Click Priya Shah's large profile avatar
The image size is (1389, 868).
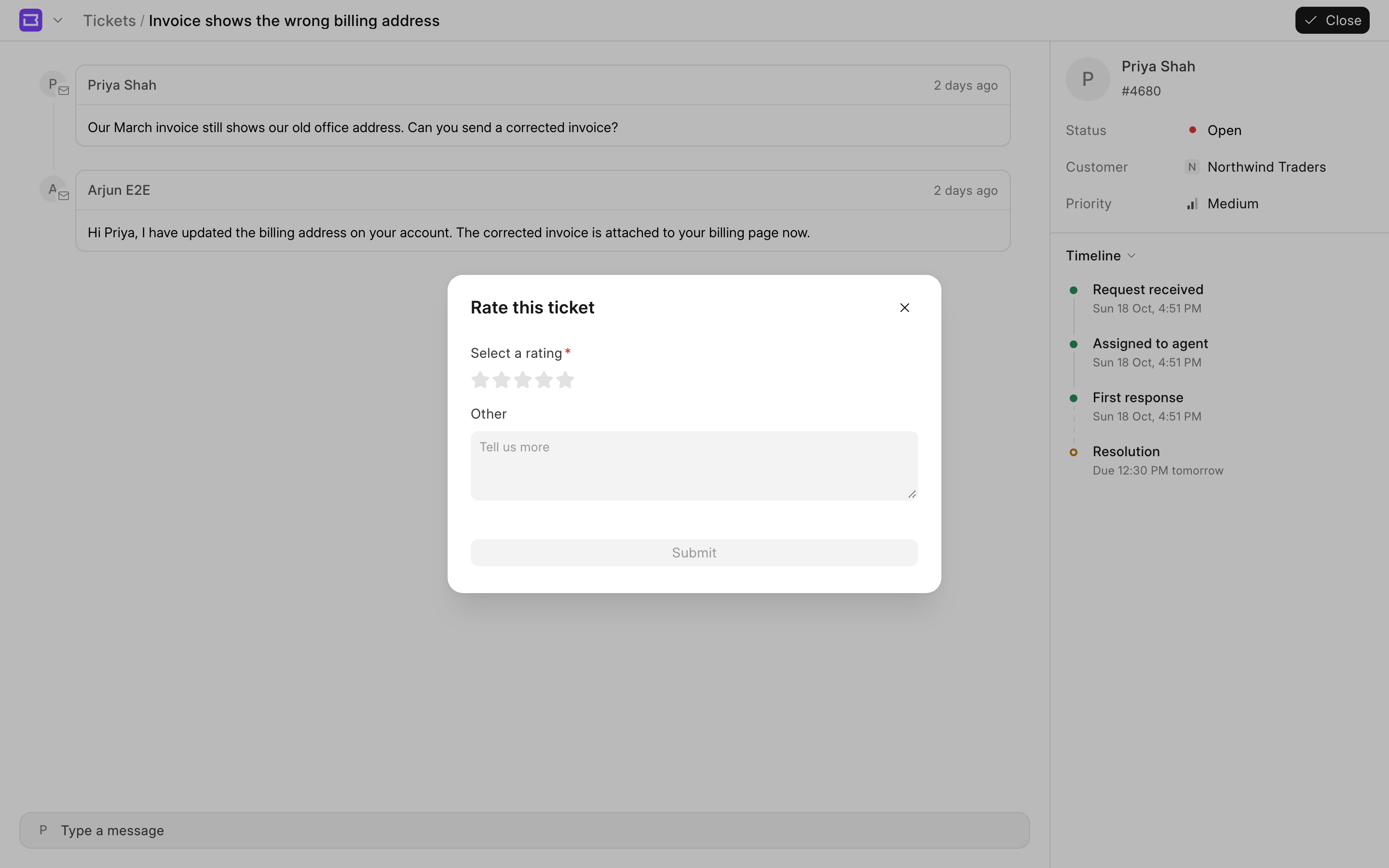[x=1088, y=79]
